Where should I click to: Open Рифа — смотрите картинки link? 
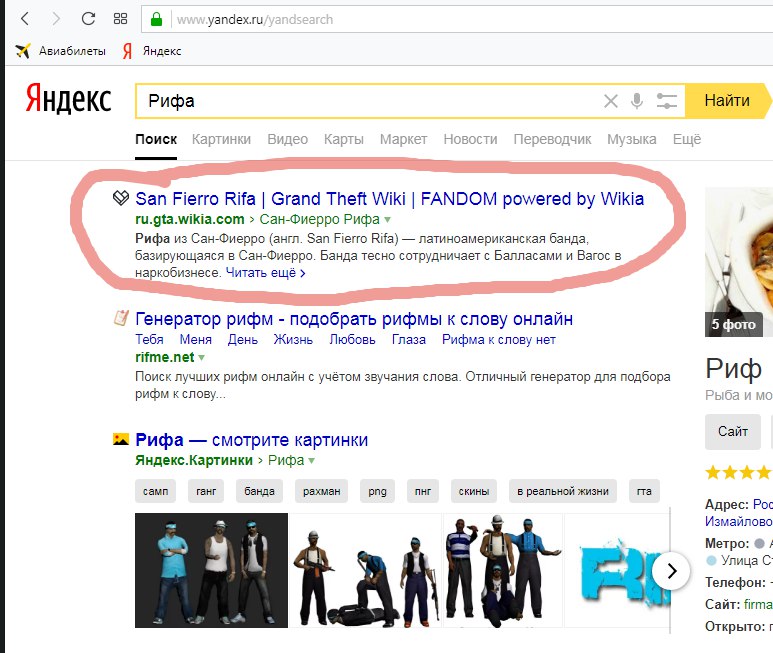[x=251, y=440]
